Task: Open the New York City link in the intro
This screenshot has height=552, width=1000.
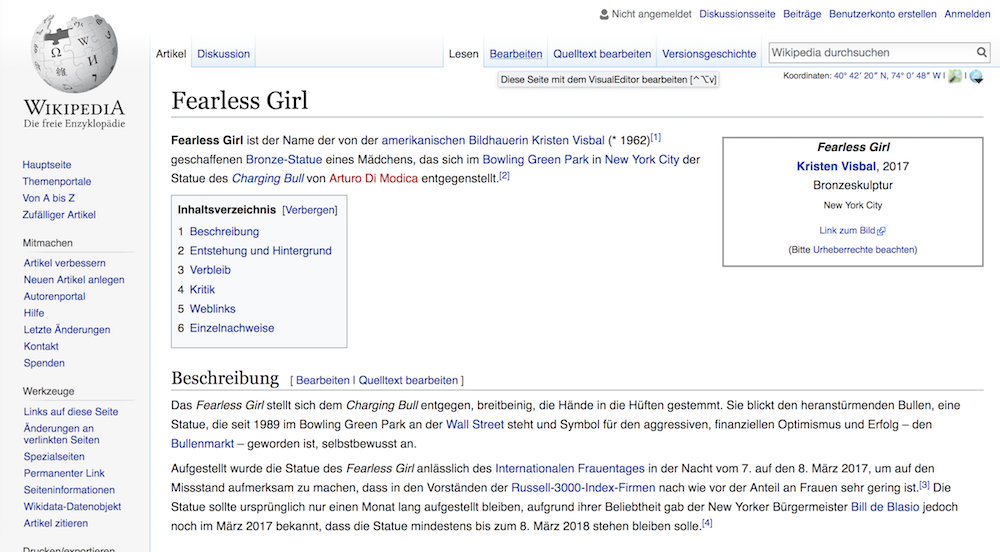Action: (642, 159)
